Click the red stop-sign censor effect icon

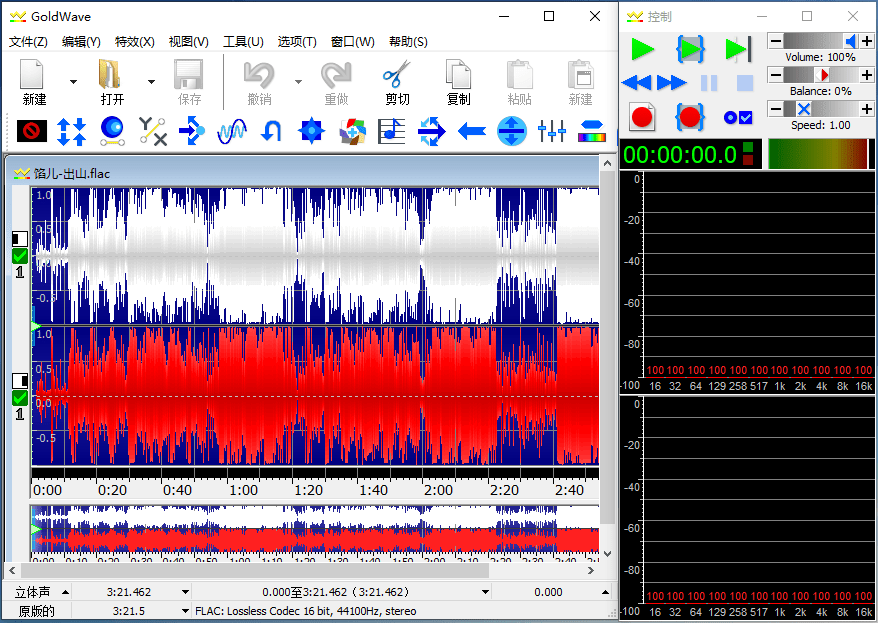coord(32,132)
